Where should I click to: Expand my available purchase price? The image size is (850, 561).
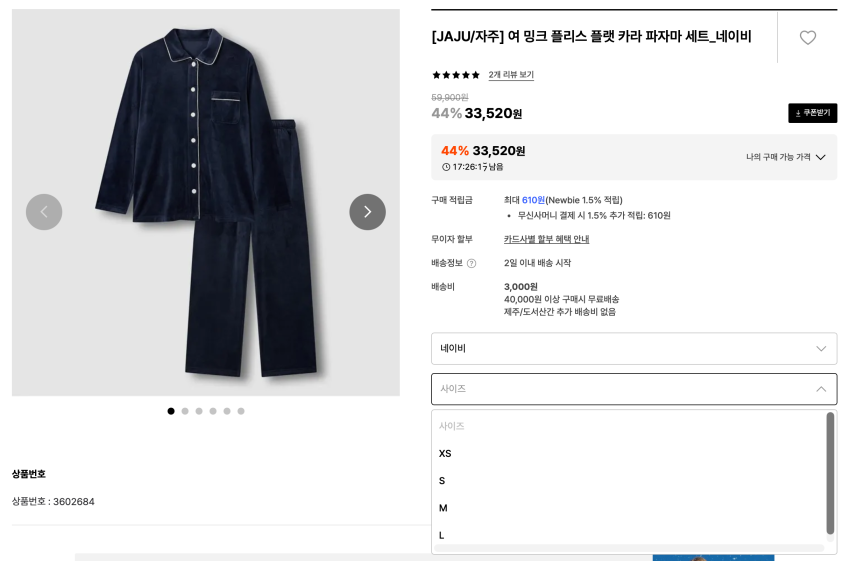pos(786,157)
